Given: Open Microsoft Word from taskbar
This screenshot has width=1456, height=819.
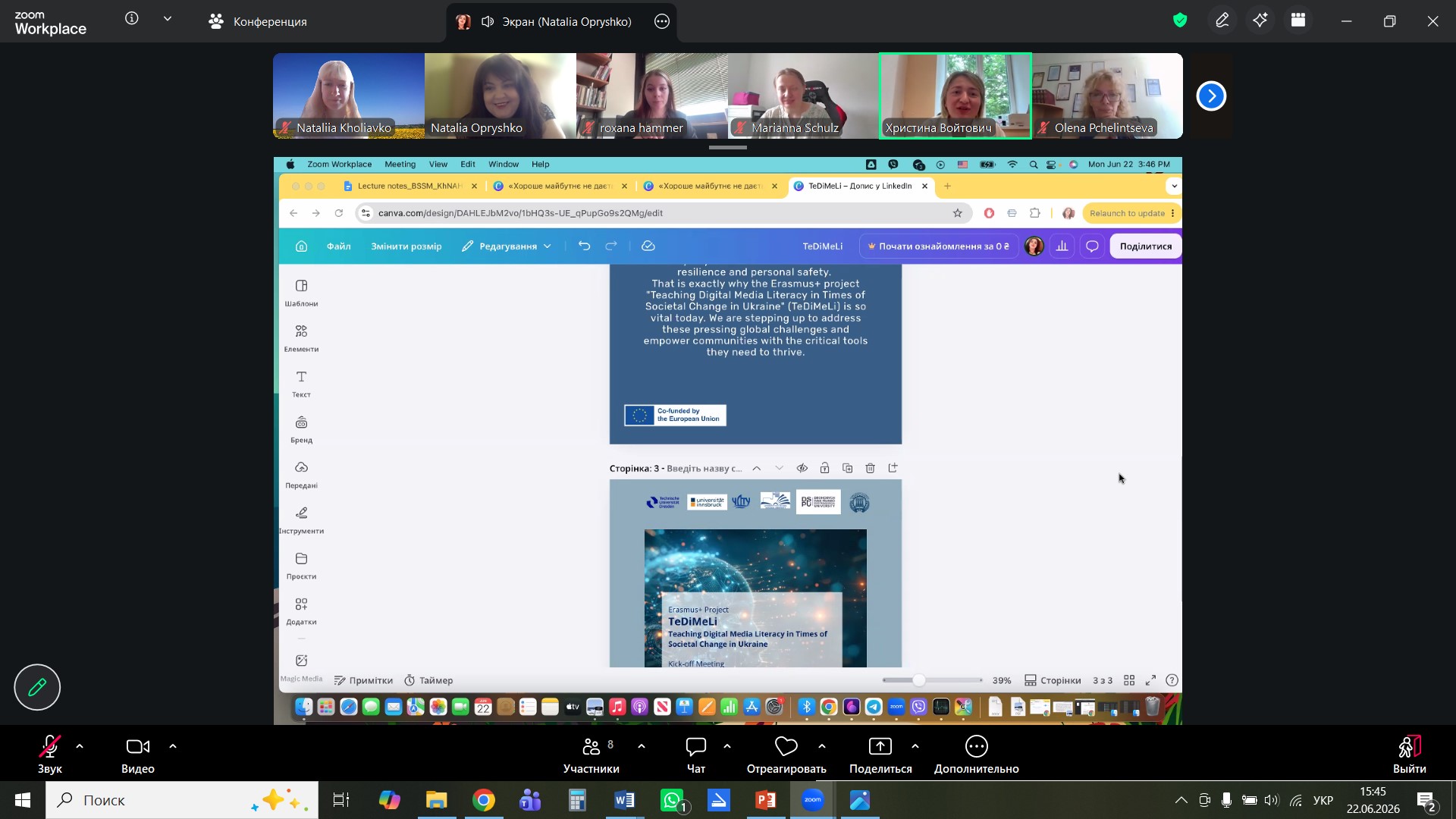Looking at the screenshot, I should tap(625, 800).
